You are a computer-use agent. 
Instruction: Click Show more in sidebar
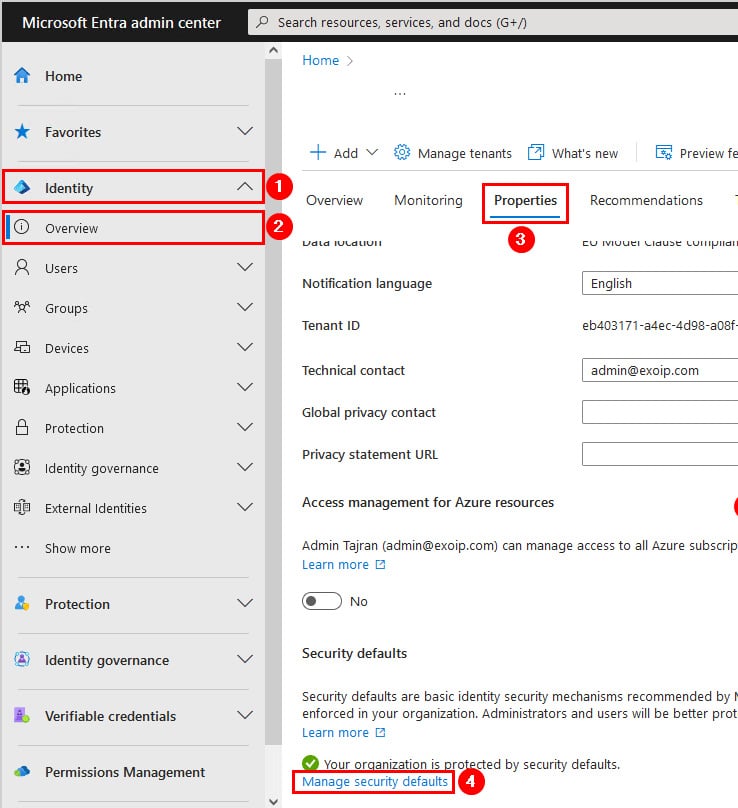point(78,548)
